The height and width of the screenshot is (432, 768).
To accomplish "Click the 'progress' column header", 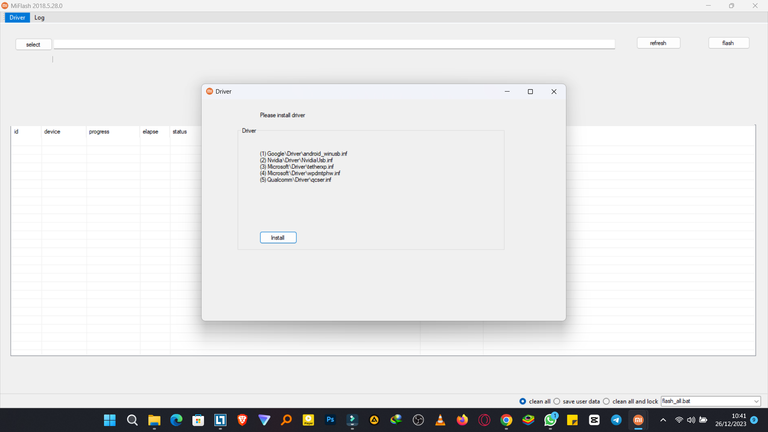I will click(99, 132).
